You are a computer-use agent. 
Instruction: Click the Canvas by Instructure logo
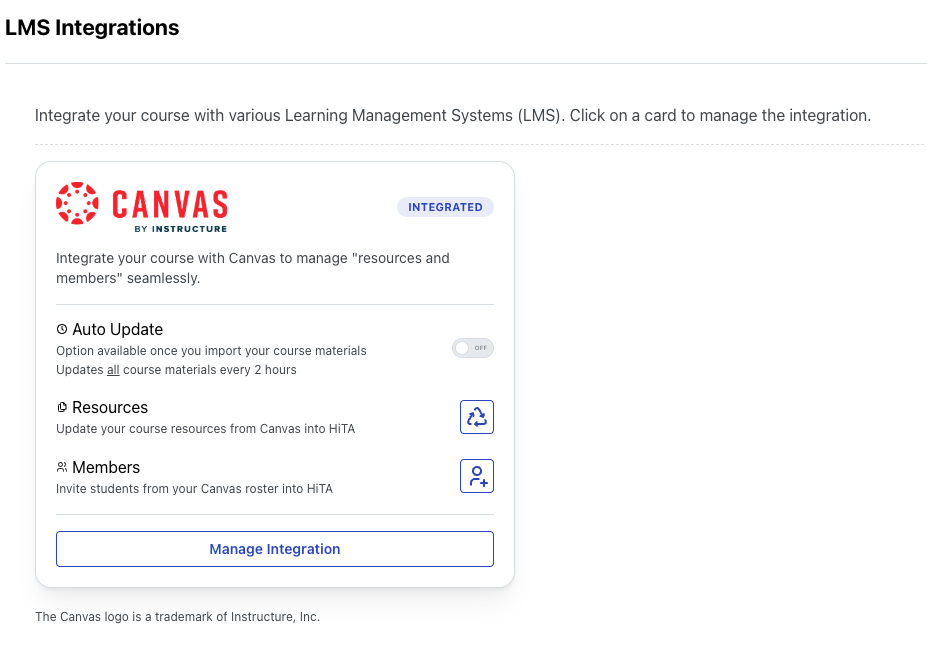tap(142, 207)
